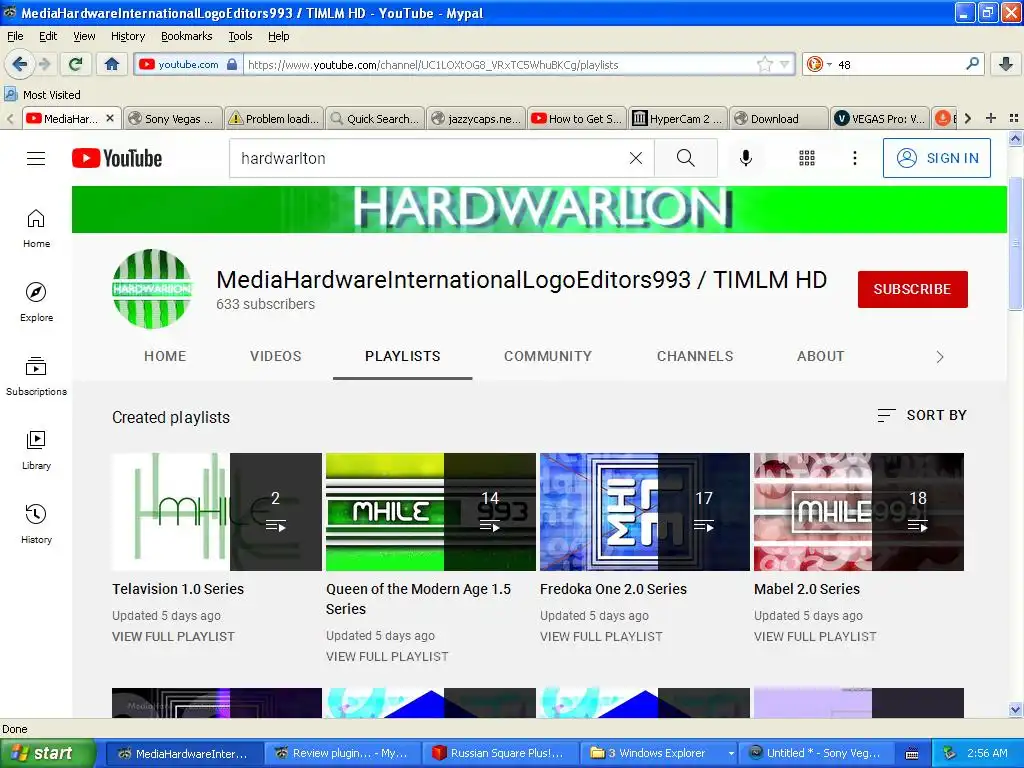Switch to the COMMUNITY tab
This screenshot has width=1024, height=768.
tap(548, 357)
